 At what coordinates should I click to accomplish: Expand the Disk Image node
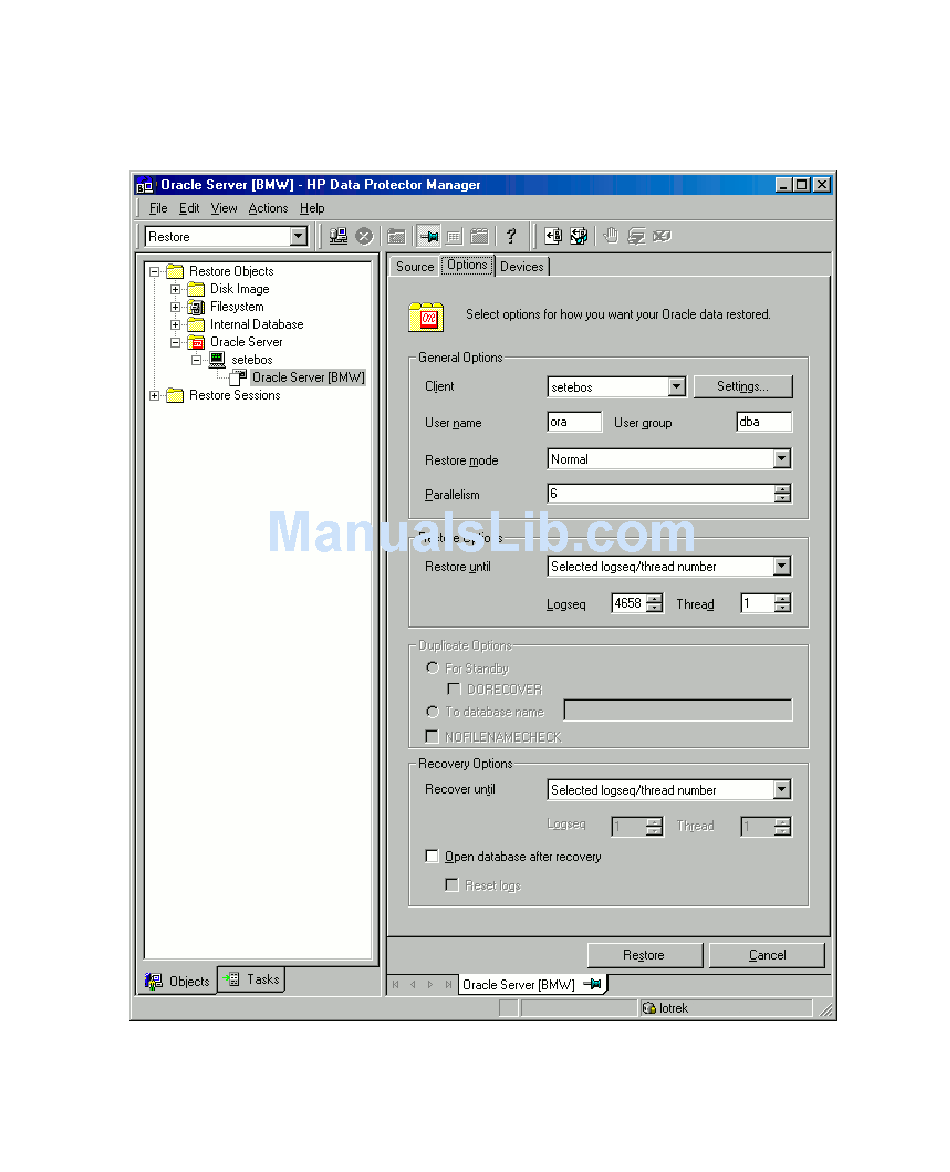click(175, 289)
